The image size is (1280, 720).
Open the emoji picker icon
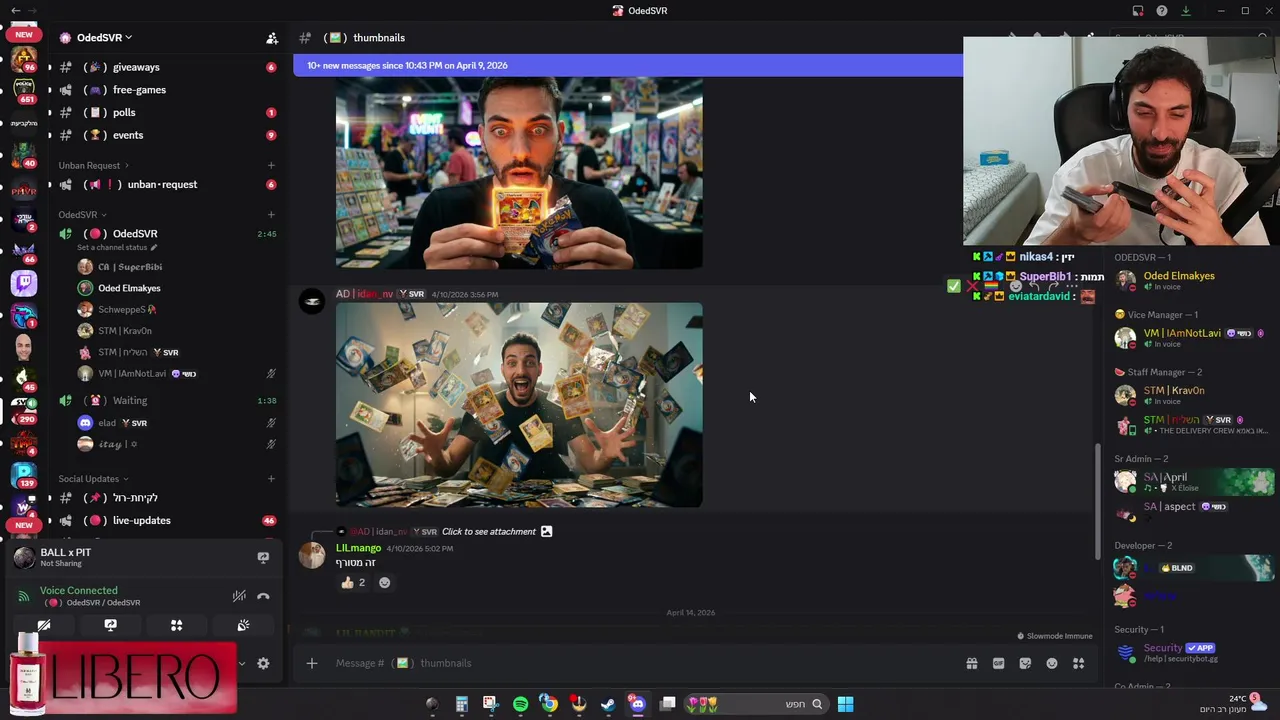point(1052,663)
